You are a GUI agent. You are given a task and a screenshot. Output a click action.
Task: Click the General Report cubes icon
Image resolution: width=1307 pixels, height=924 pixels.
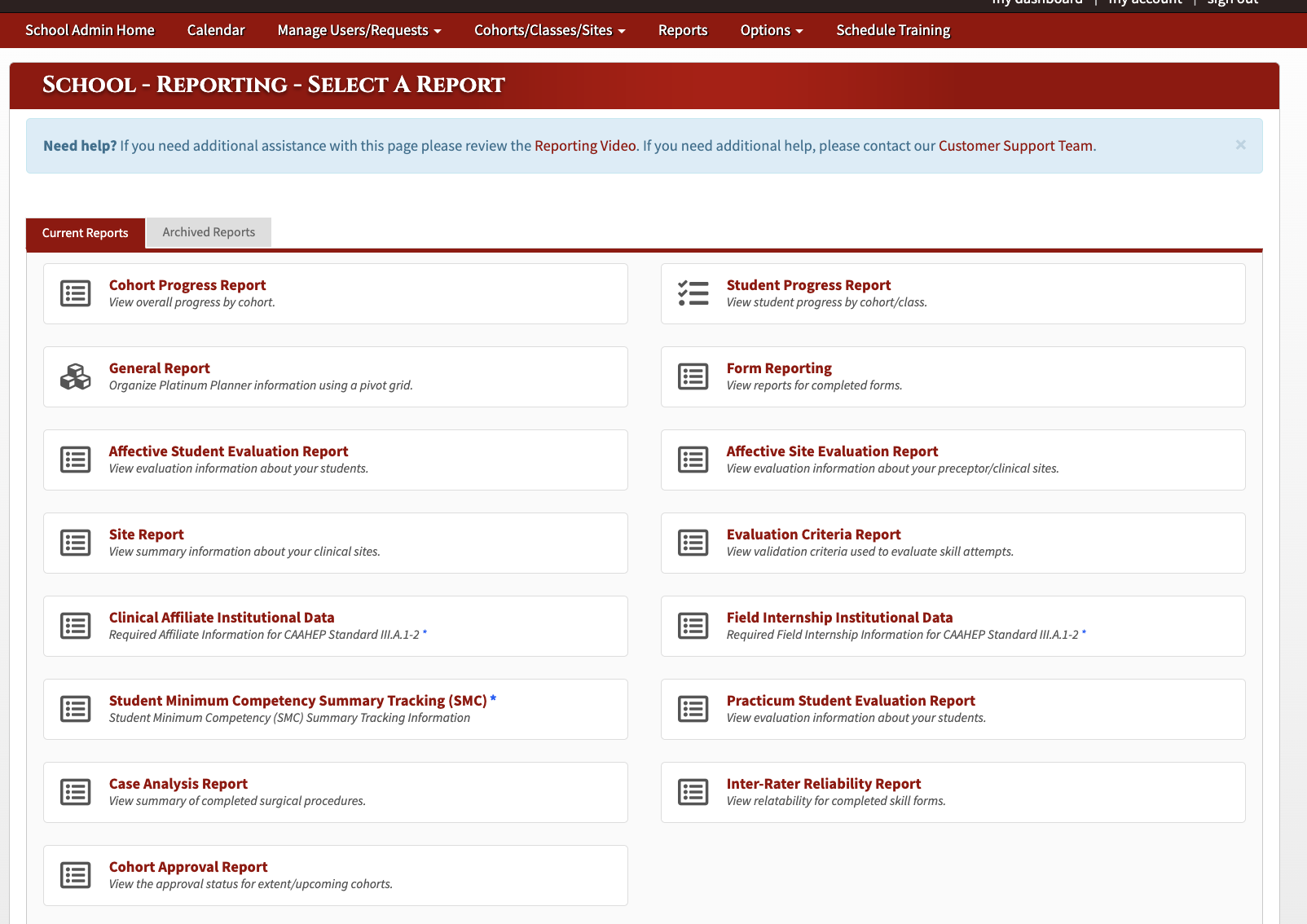pos(76,376)
